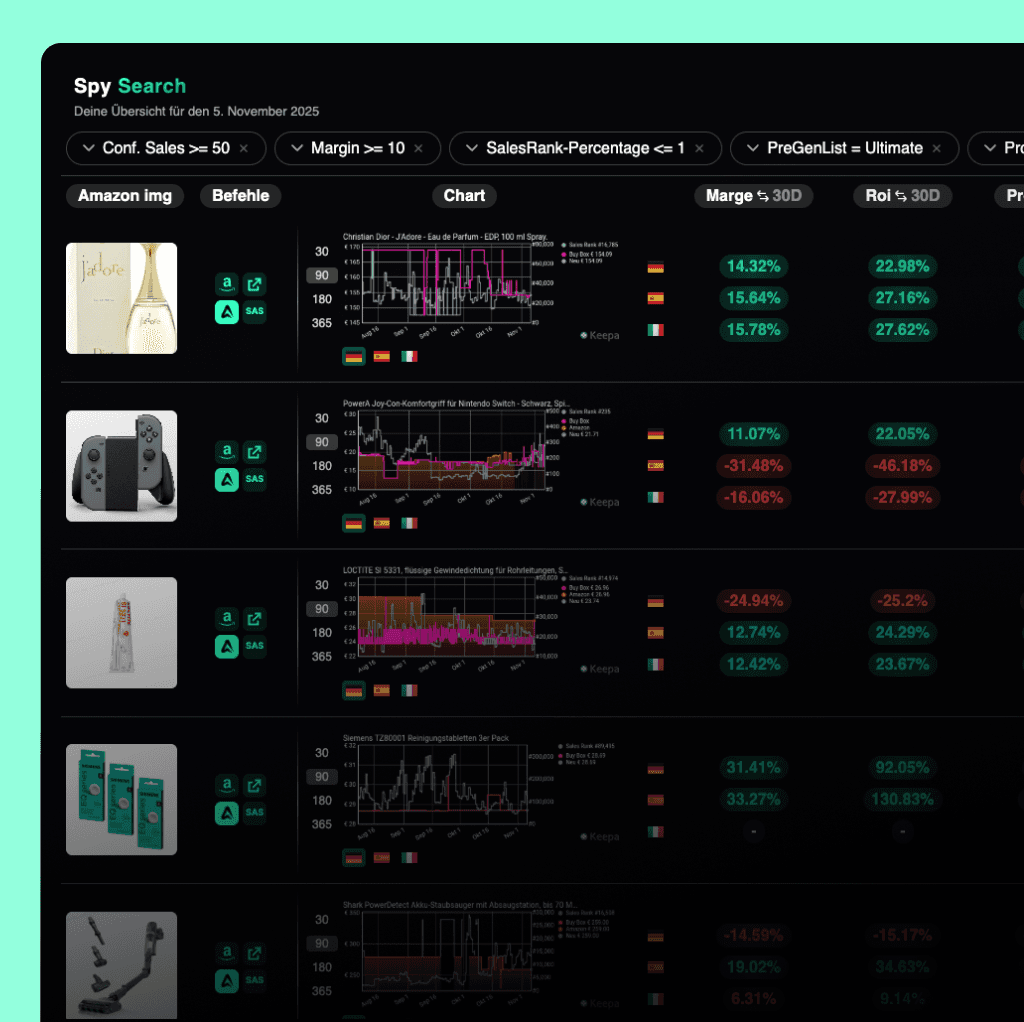This screenshot has height=1022, width=1024.
Task: Remove the SalesRank-Percentage filter
Action: click(699, 149)
